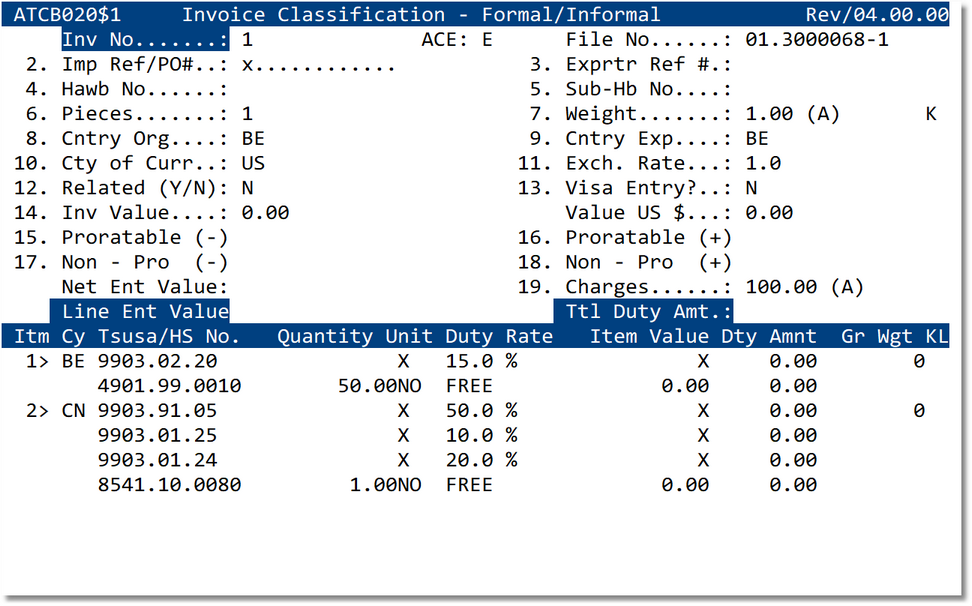Click the Item Value column header

(649, 336)
